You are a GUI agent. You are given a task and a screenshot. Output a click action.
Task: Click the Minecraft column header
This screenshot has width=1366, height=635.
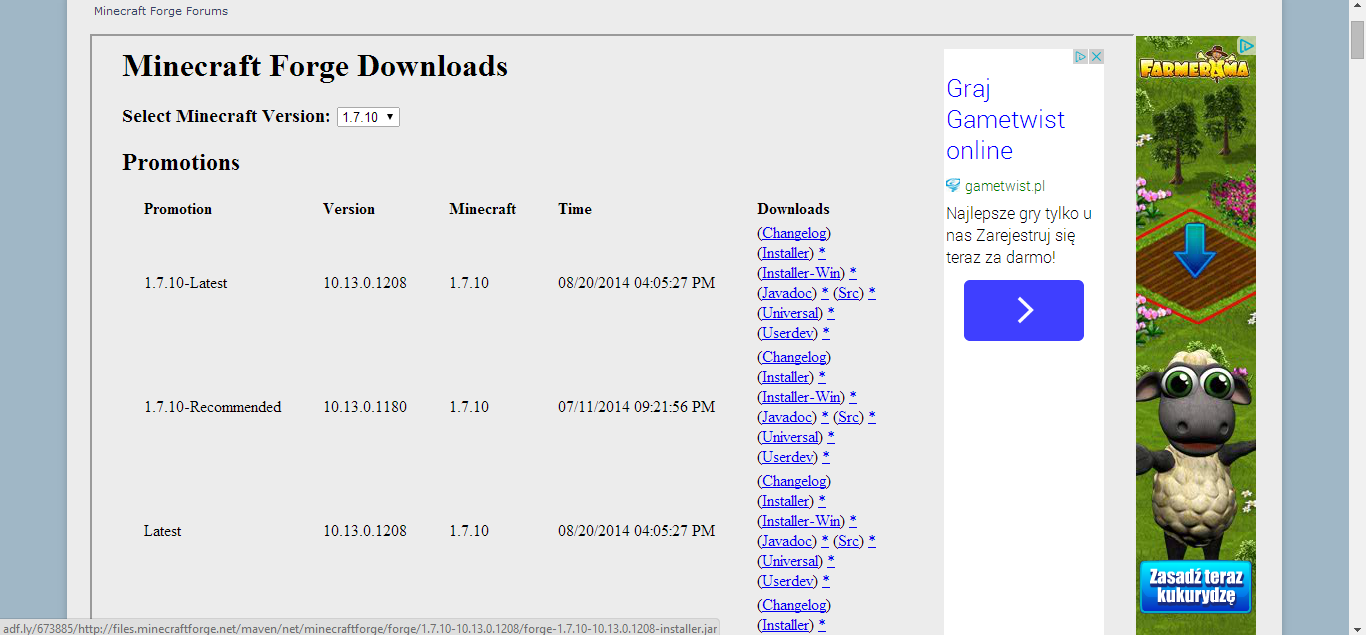[x=483, y=209]
